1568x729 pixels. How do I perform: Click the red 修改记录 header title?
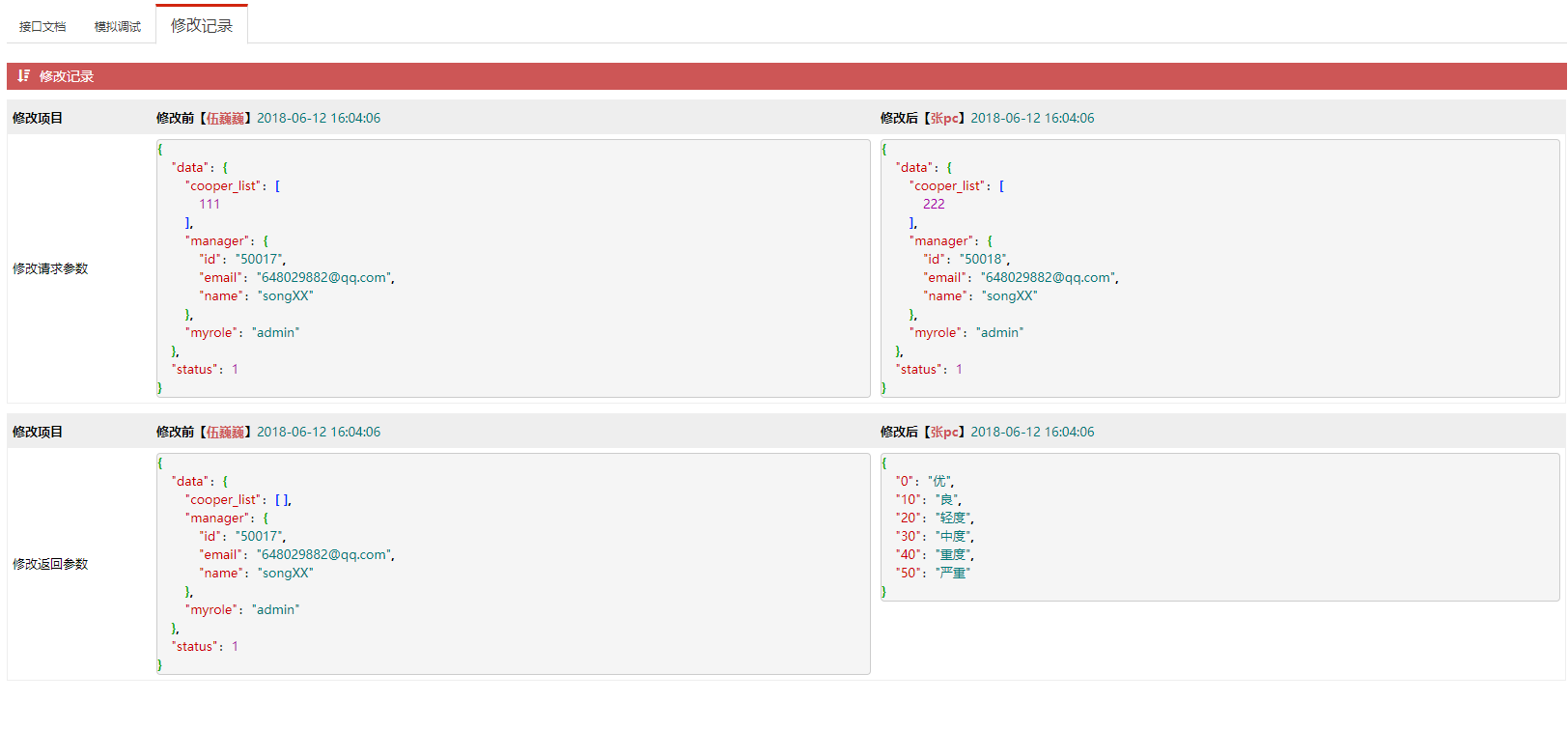tap(67, 76)
